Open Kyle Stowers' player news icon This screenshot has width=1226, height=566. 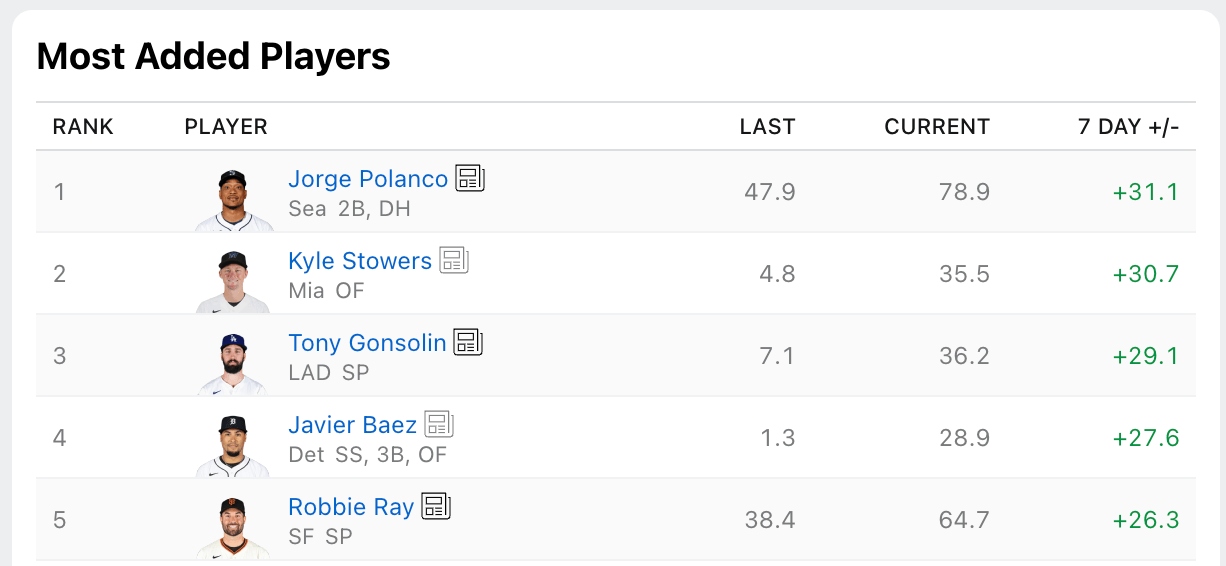click(454, 261)
